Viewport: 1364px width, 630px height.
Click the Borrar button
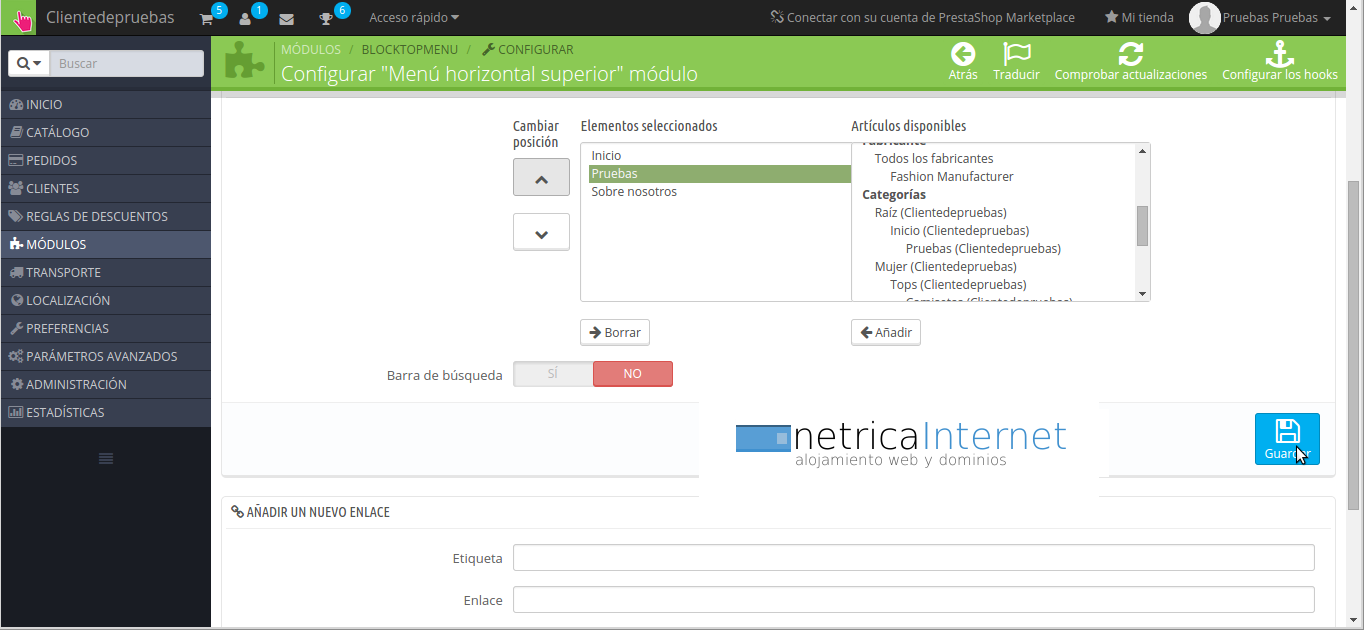[x=615, y=333]
